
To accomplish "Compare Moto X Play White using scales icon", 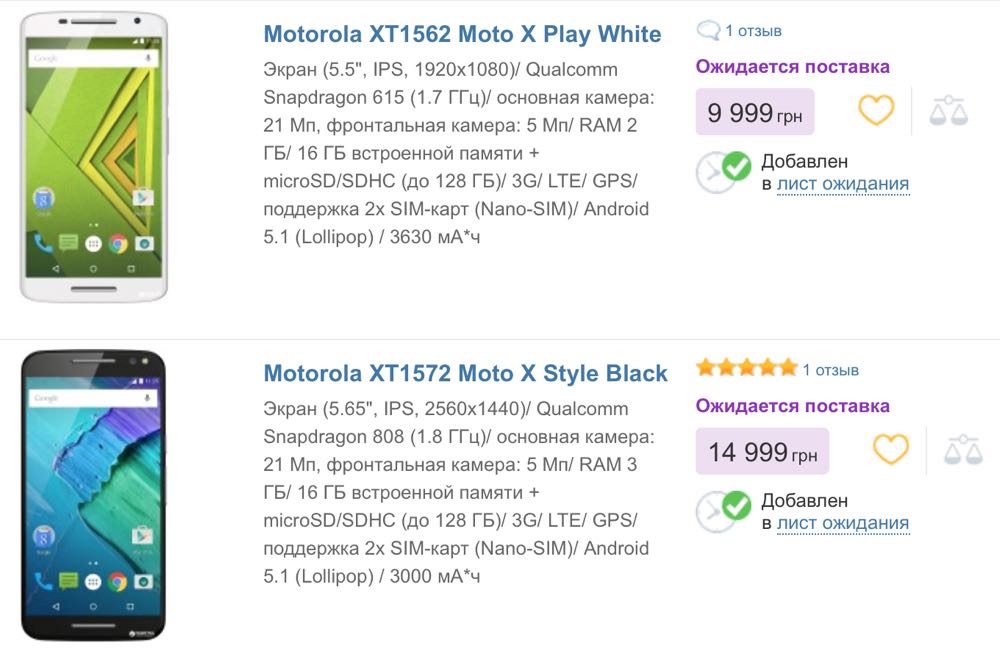I will (x=948, y=110).
